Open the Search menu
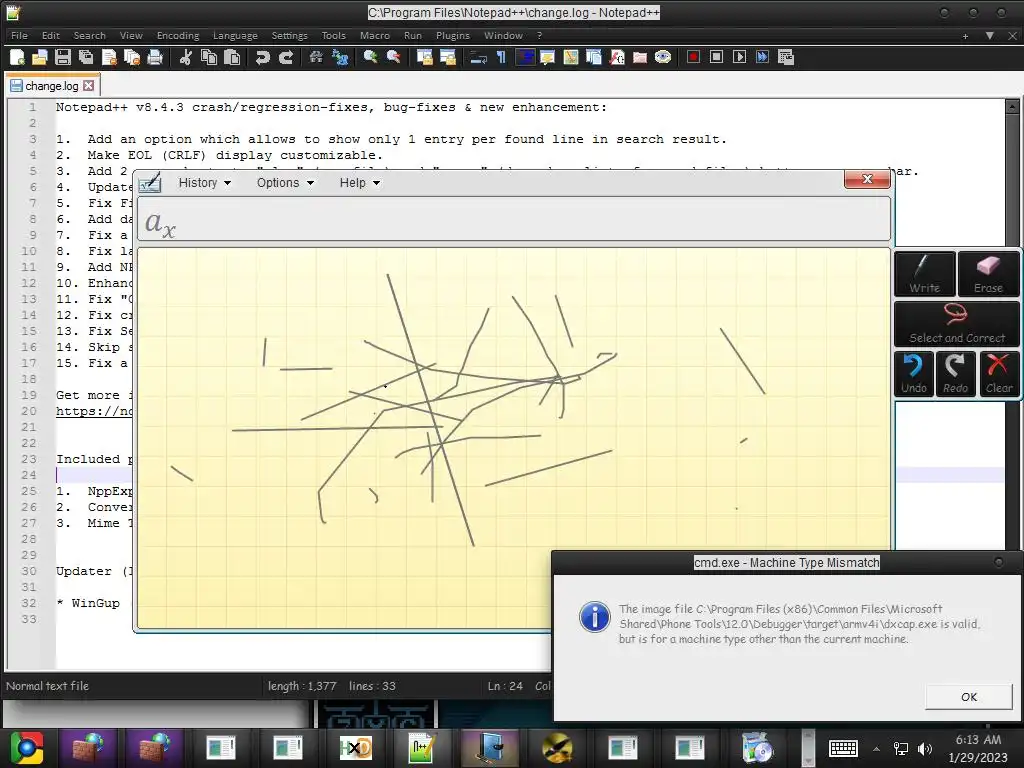The image size is (1024, 768). [89, 35]
